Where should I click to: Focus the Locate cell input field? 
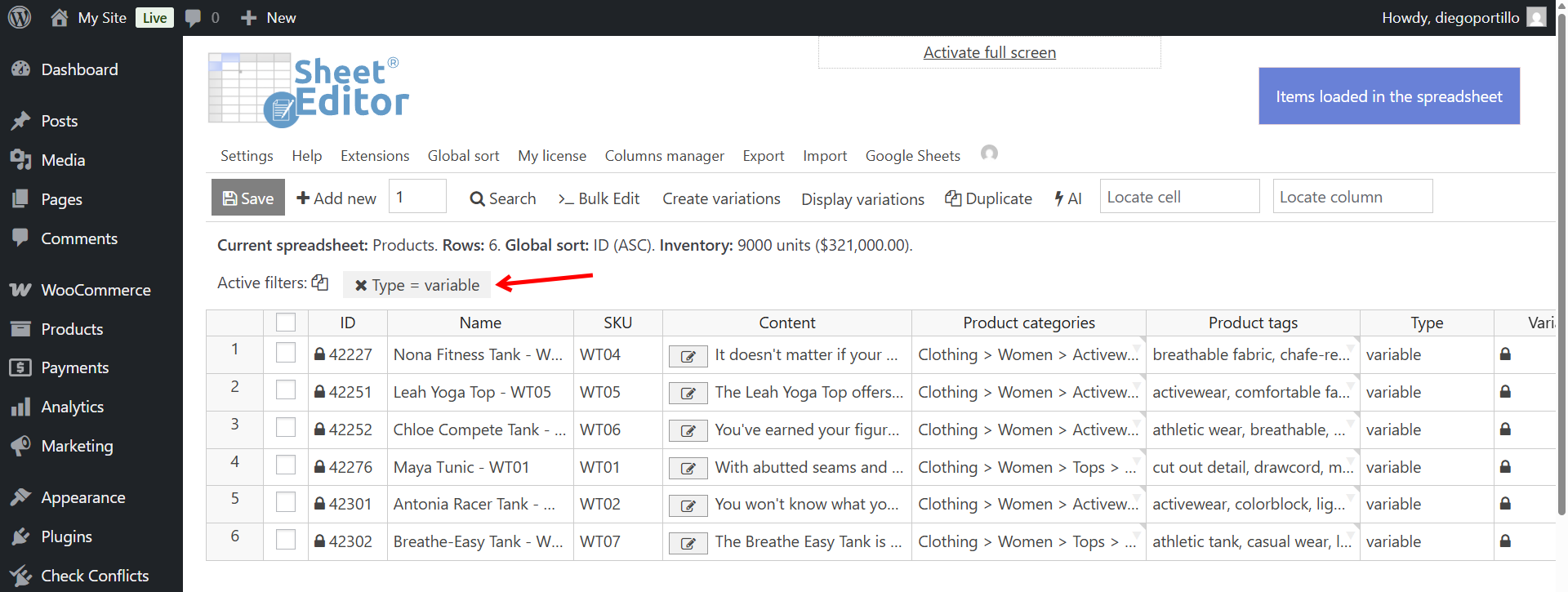1178,197
